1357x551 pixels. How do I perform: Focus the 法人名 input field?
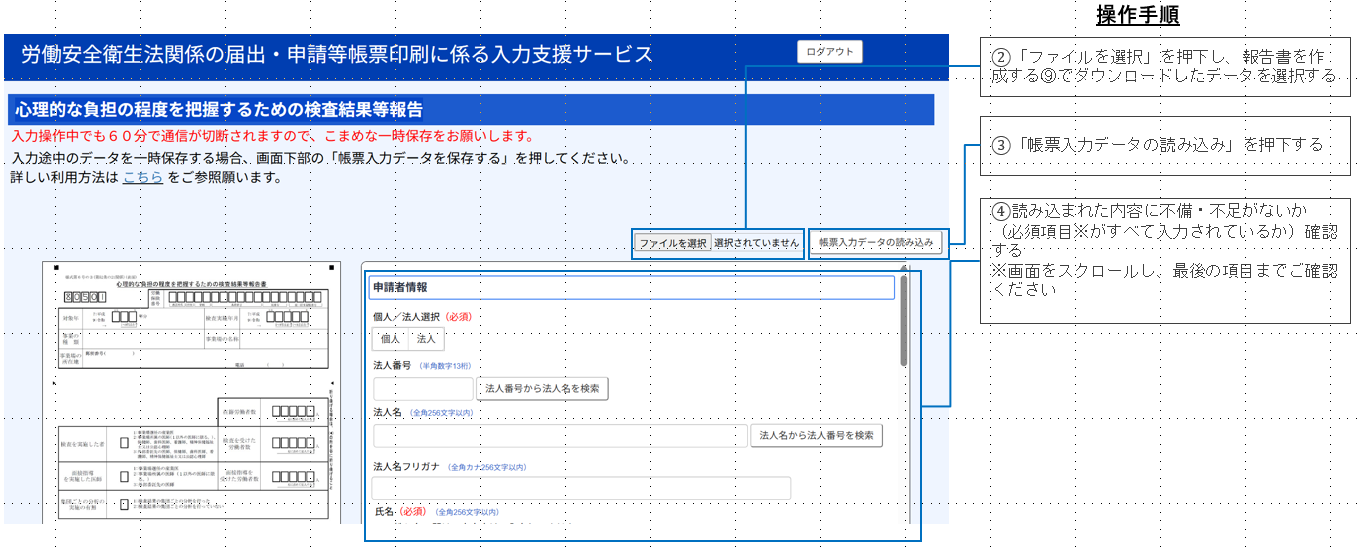tap(559, 436)
